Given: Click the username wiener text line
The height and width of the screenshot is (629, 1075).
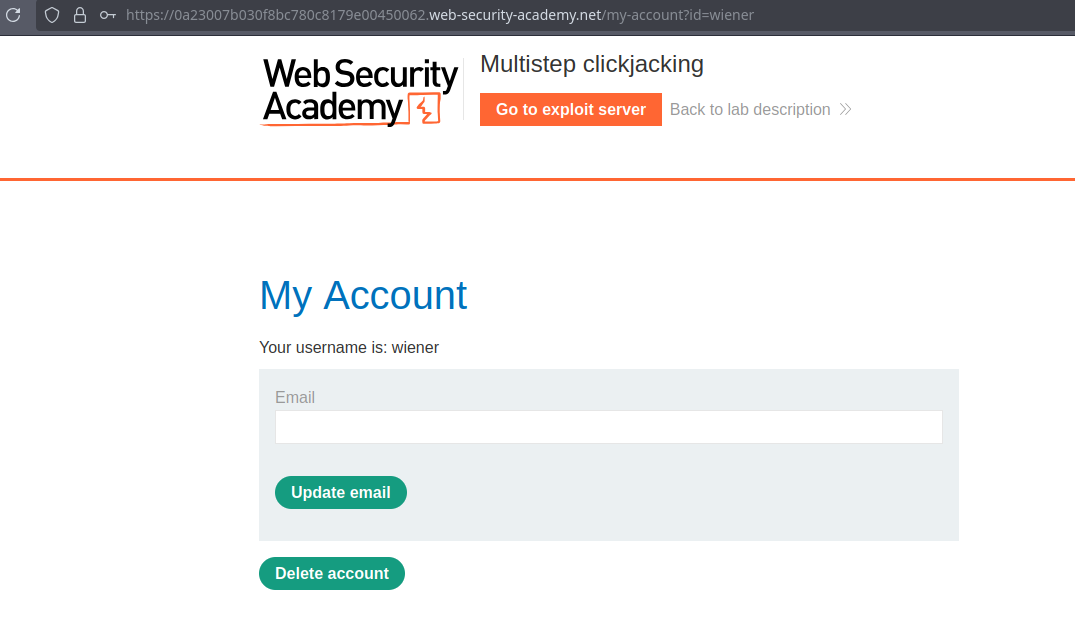Looking at the screenshot, I should pyautogui.click(x=349, y=348).
